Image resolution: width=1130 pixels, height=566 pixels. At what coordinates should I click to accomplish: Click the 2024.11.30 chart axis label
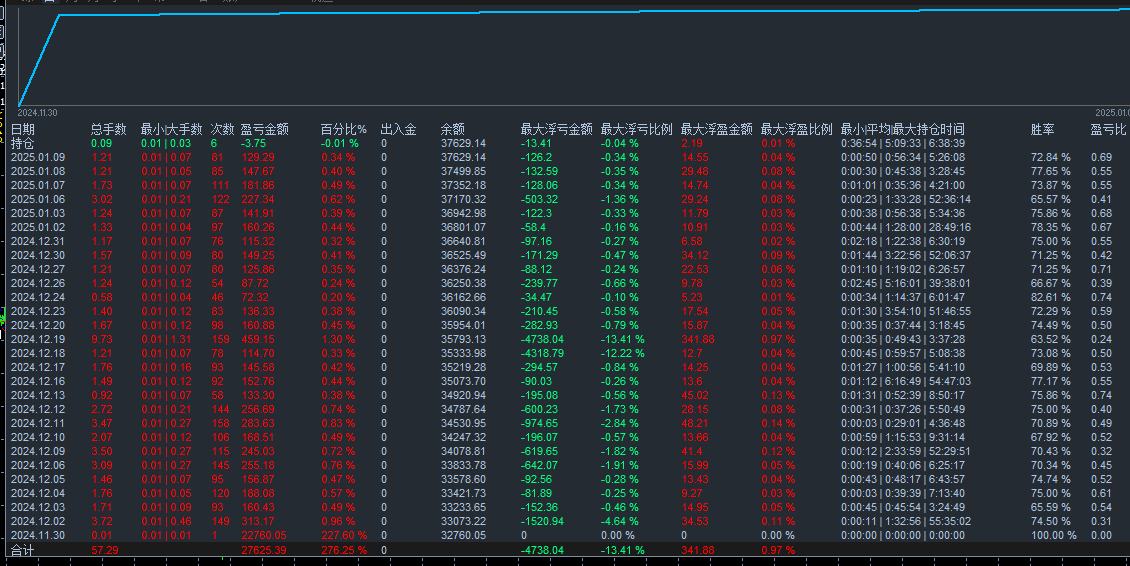[37, 113]
